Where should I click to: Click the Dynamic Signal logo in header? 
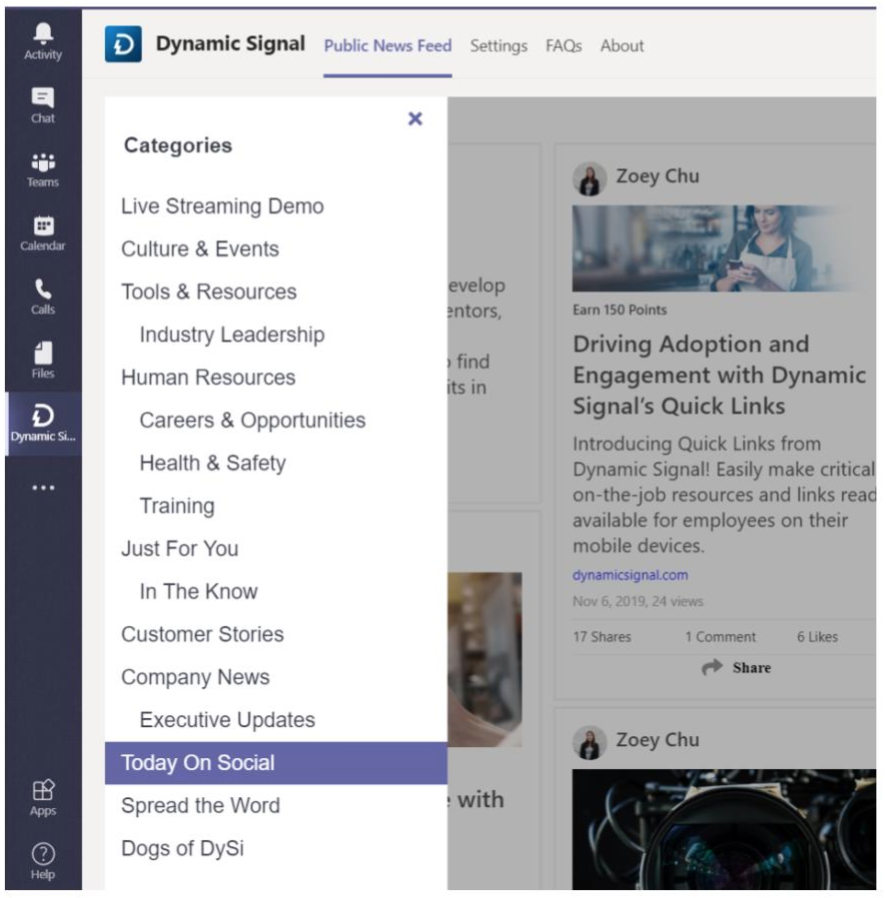123,44
